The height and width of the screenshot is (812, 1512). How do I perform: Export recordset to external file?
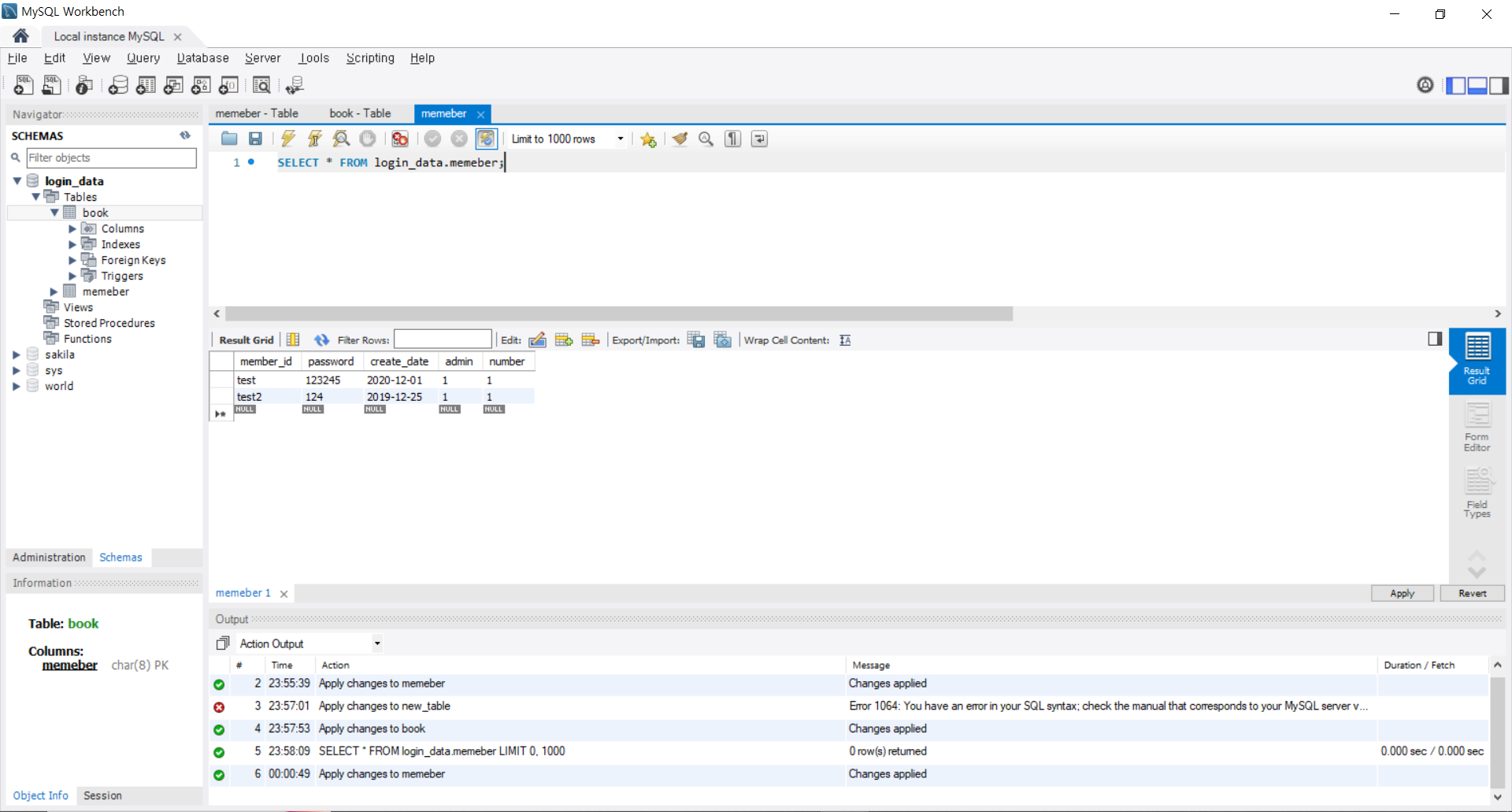point(696,339)
